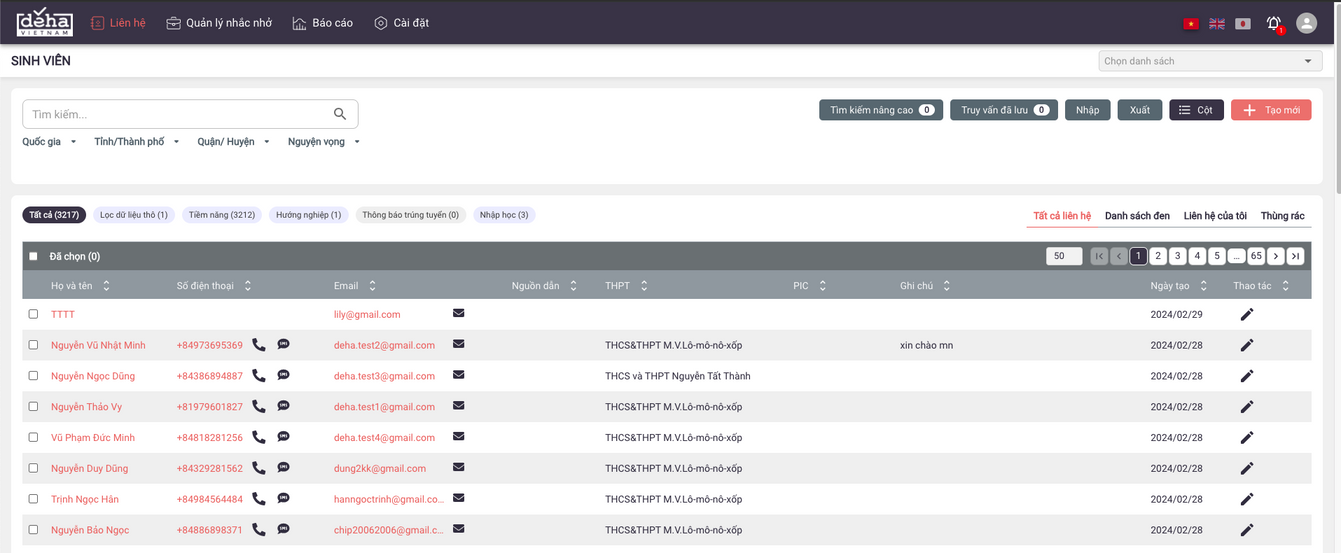Open Tìm kiếm nâng cao advanced search
Screen dimensions: 1341x553
pos(880,110)
